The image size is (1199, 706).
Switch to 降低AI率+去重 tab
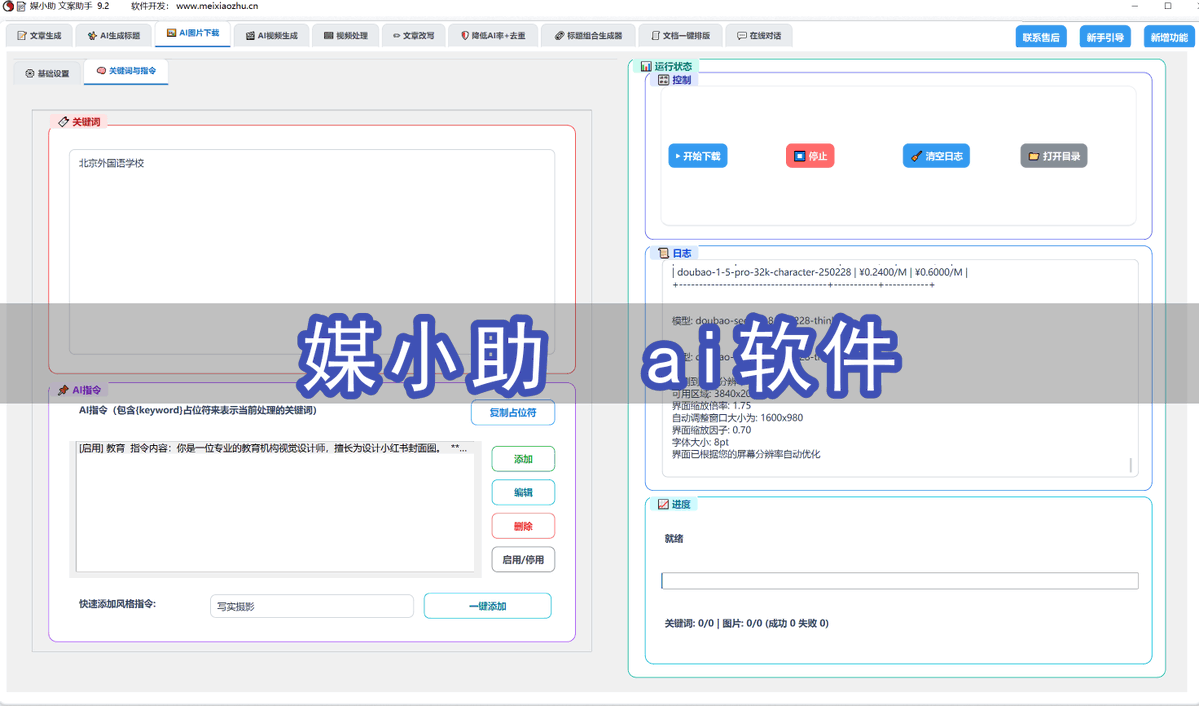click(x=493, y=35)
